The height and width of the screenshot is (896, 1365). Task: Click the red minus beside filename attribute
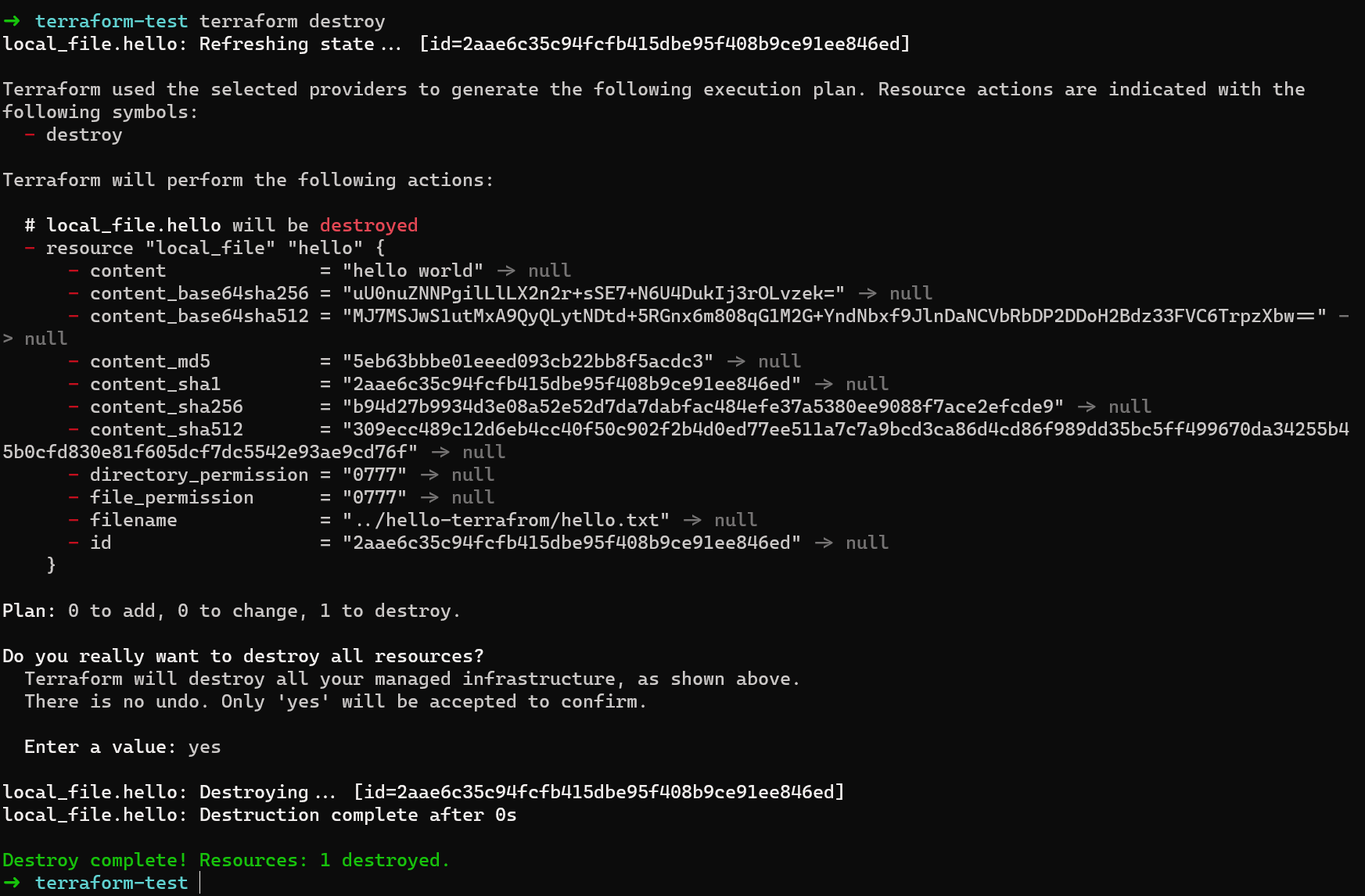(74, 520)
